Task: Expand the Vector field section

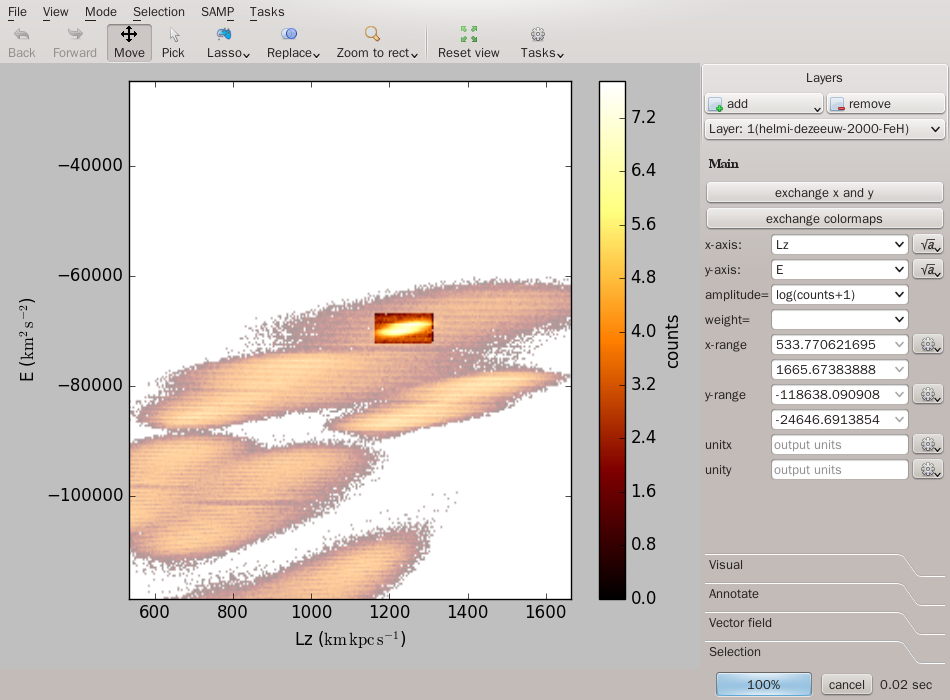Action: click(x=740, y=623)
